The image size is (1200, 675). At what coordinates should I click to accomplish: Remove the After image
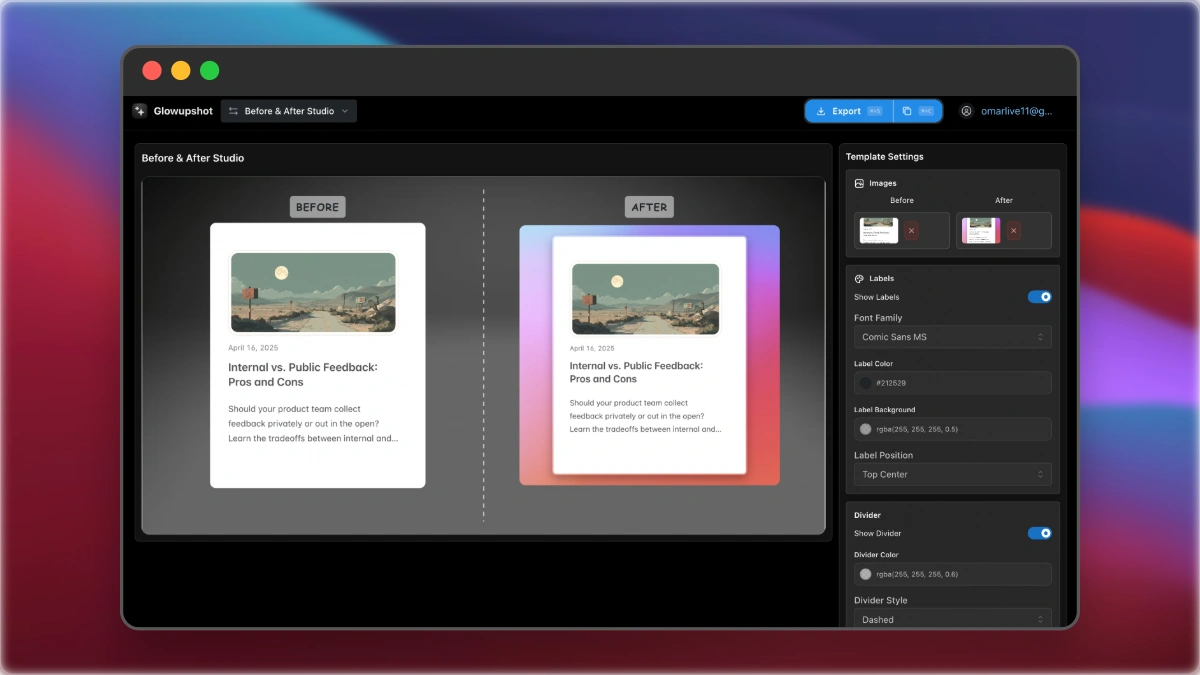1014,231
